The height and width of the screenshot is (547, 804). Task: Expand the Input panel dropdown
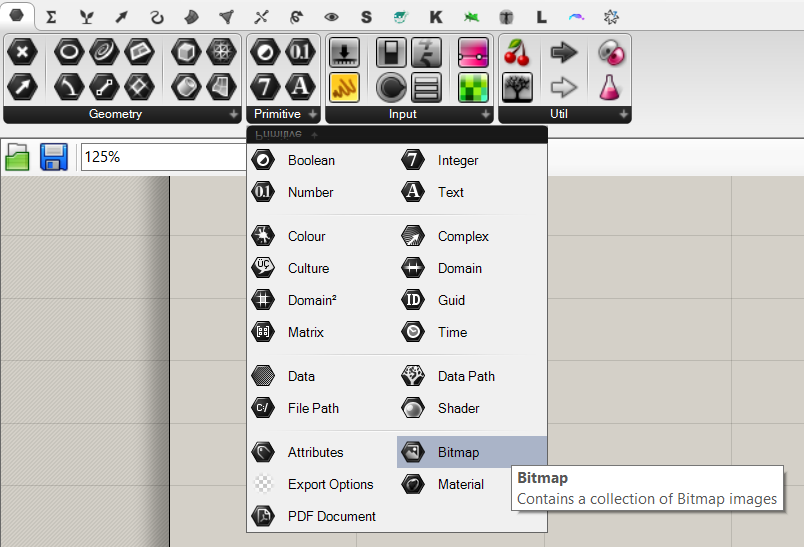point(484,115)
